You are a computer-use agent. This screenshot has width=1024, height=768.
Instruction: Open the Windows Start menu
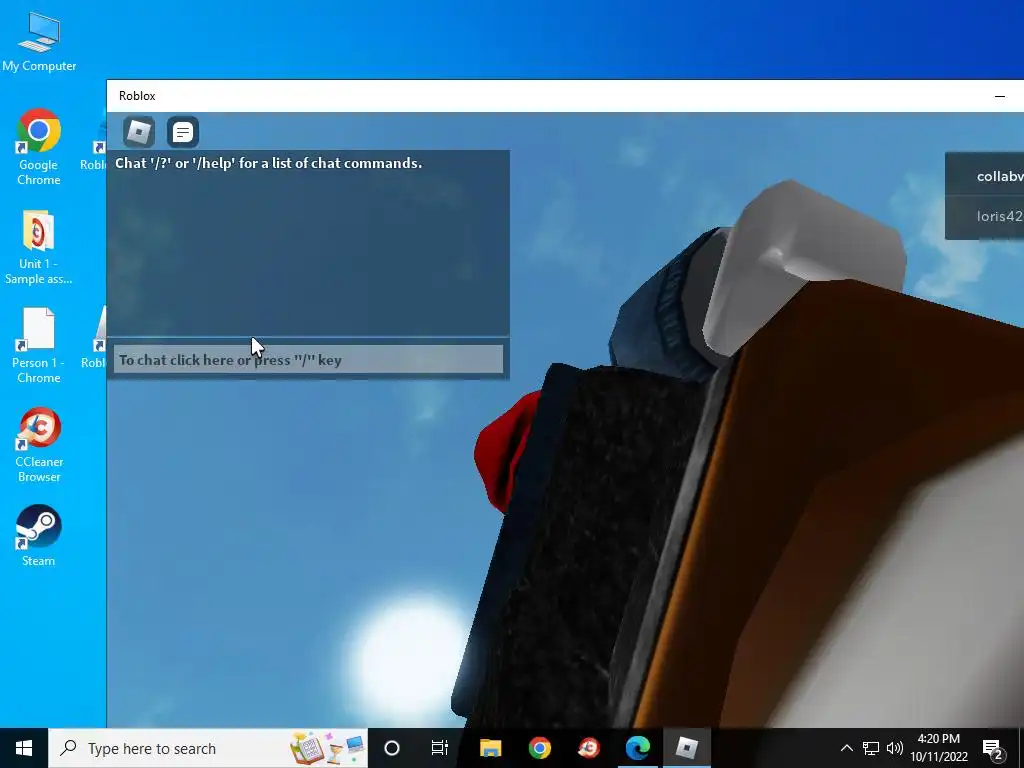tap(24, 748)
